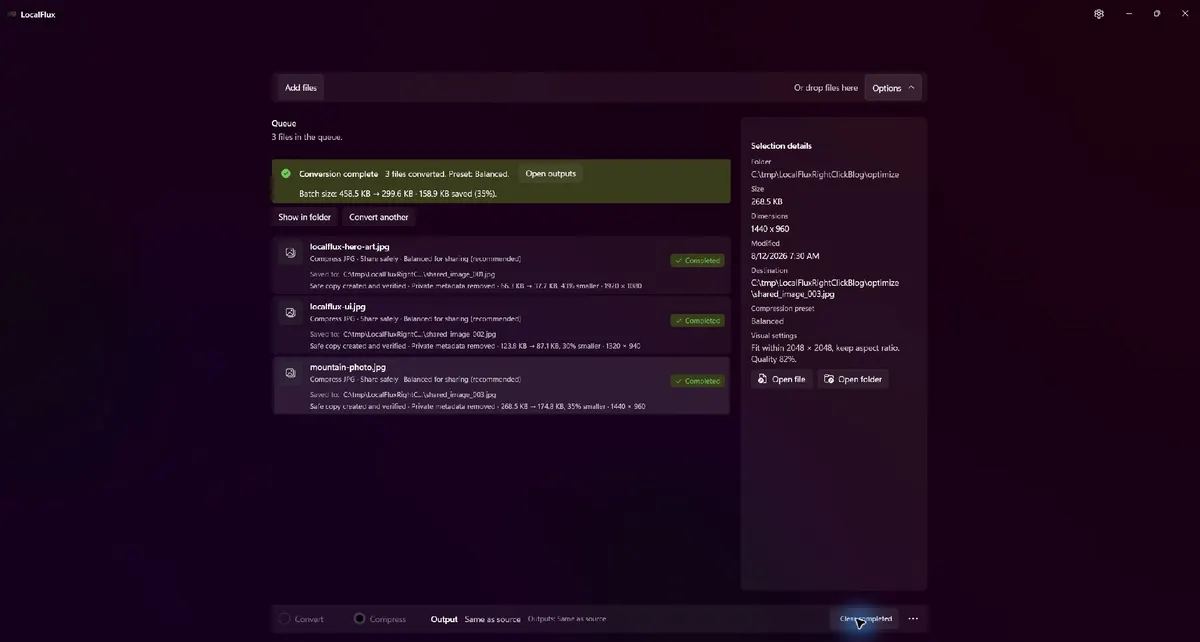Click Open outputs button
This screenshot has height=642, width=1200.
pyautogui.click(x=550, y=173)
